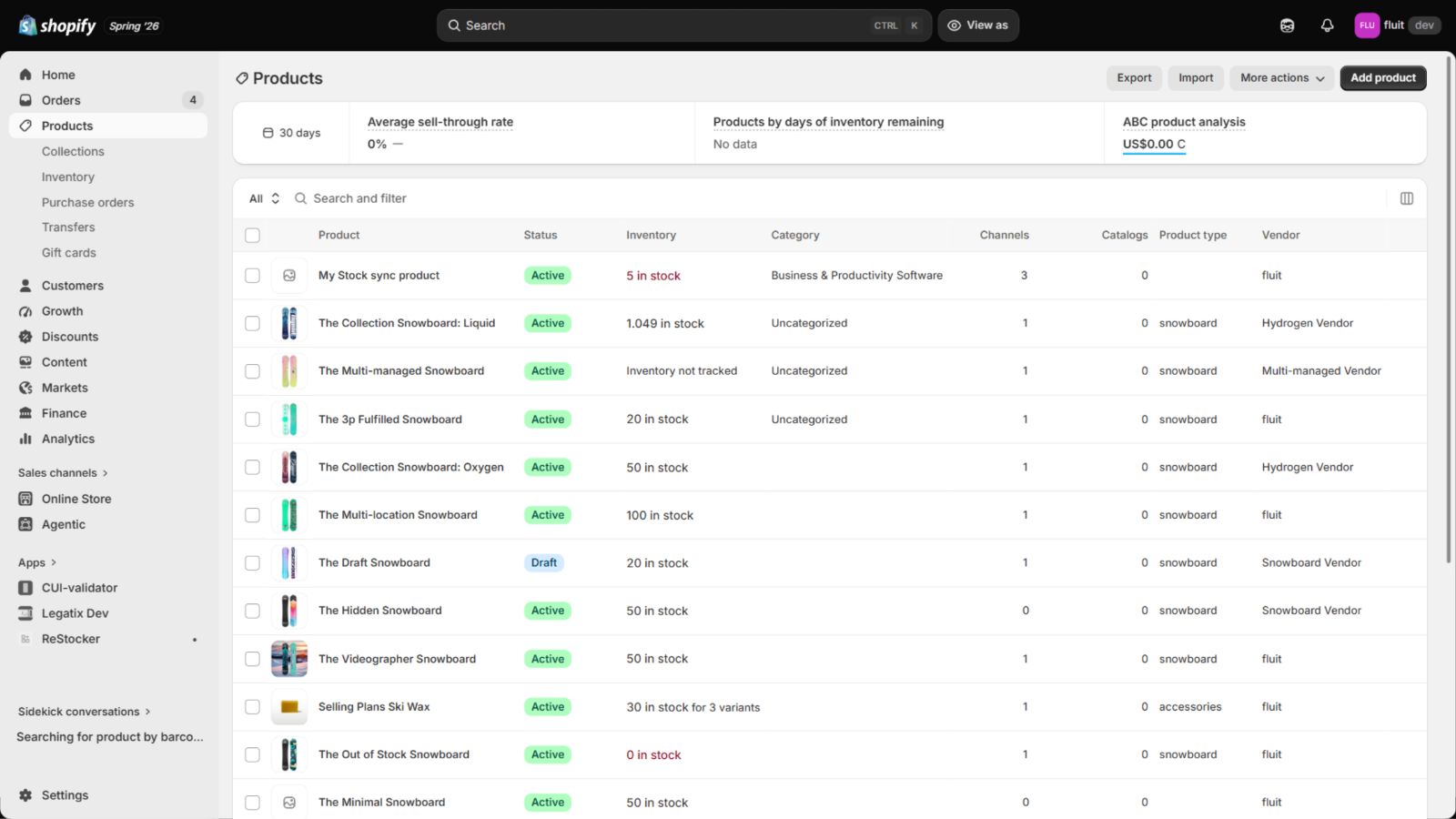The height and width of the screenshot is (819, 1456).
Task: Open the Selling Plans Ski Wax product
Action: point(374,707)
